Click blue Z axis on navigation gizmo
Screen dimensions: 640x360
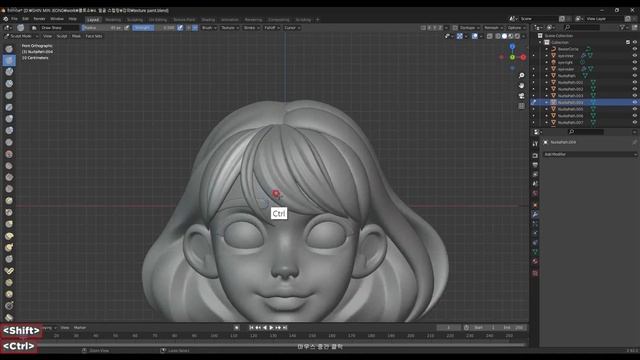click(x=512, y=47)
